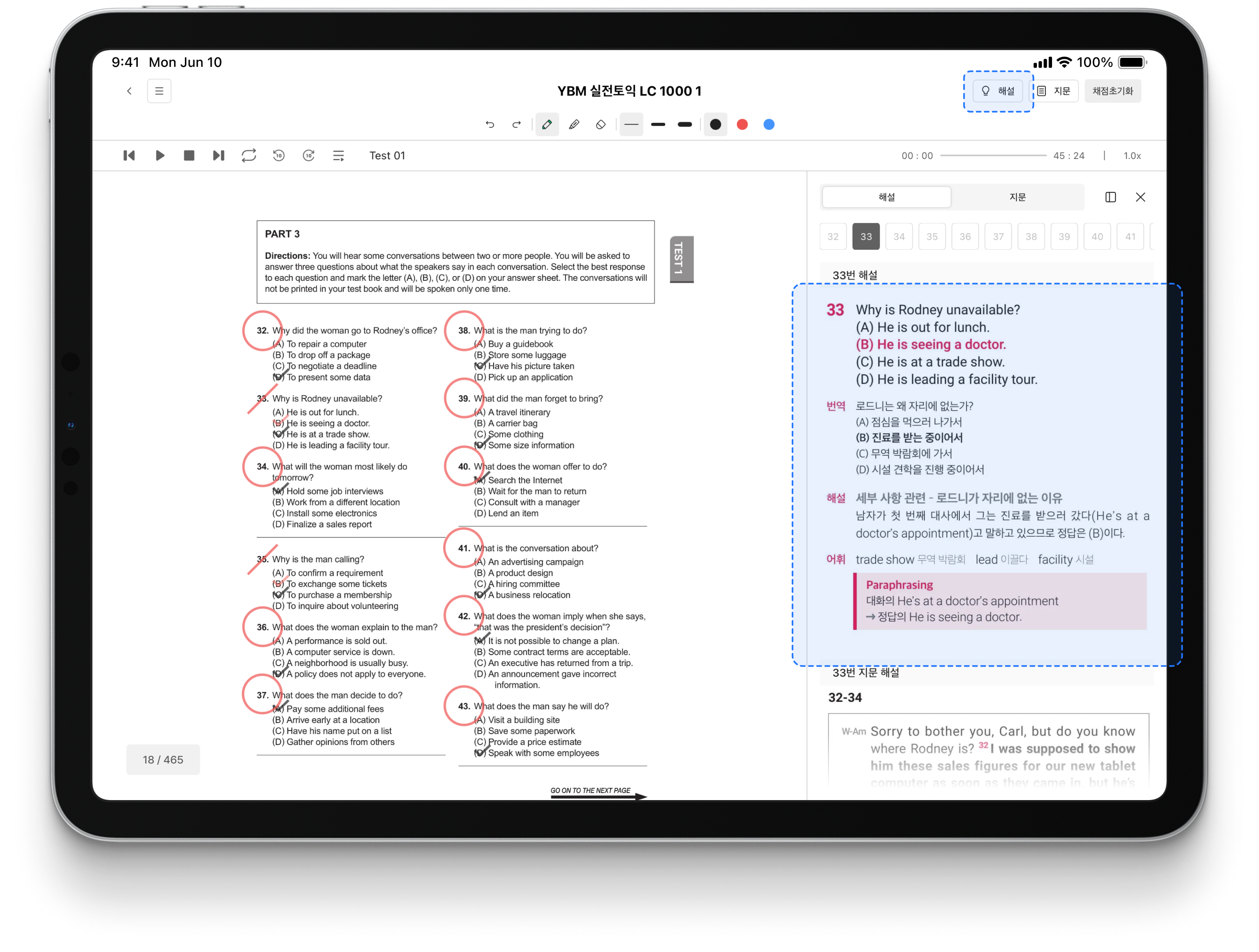Open the hamburger menu
Screen dimensions: 1259x952
(x=159, y=91)
